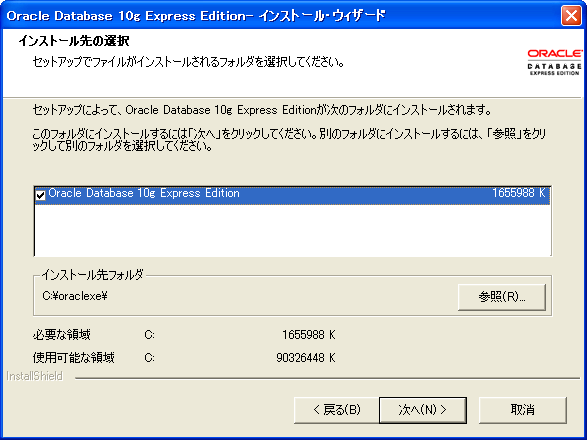Click the インストール先フォルダ group label
This screenshot has width=587, height=440.
92,275
